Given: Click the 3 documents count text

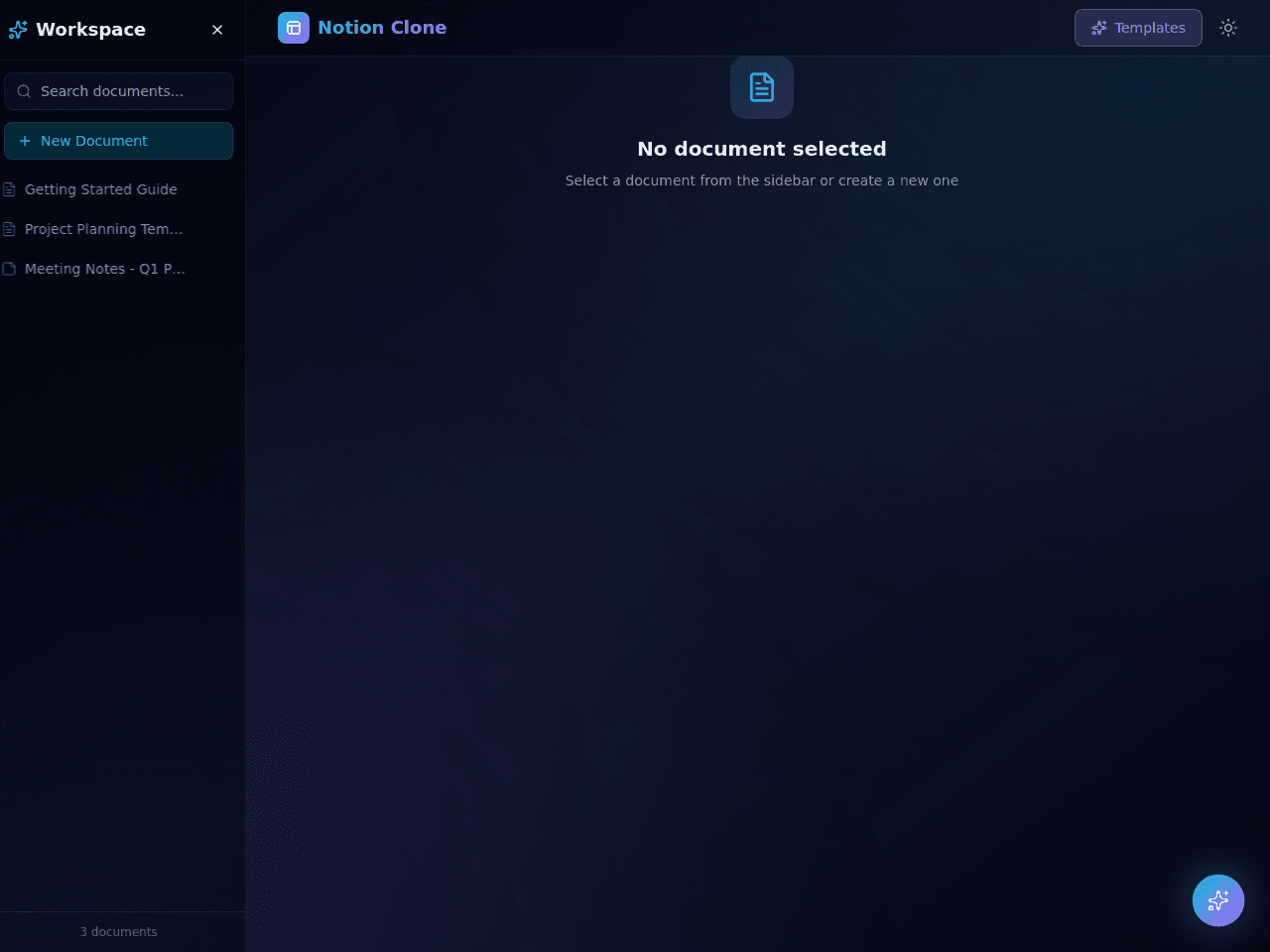Looking at the screenshot, I should 118,932.
